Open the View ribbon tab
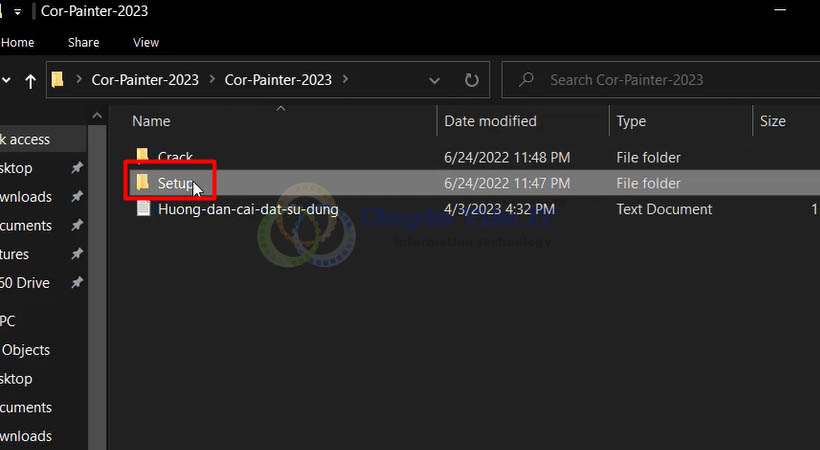The height and width of the screenshot is (450, 820). click(x=146, y=42)
